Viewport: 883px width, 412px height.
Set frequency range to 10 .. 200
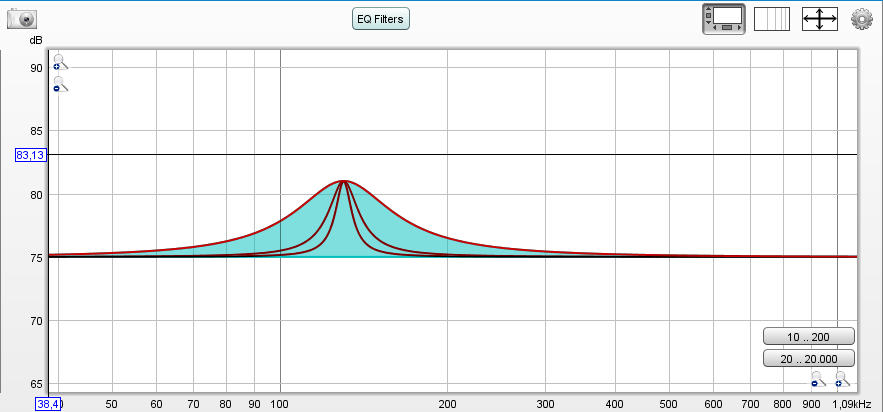point(809,336)
